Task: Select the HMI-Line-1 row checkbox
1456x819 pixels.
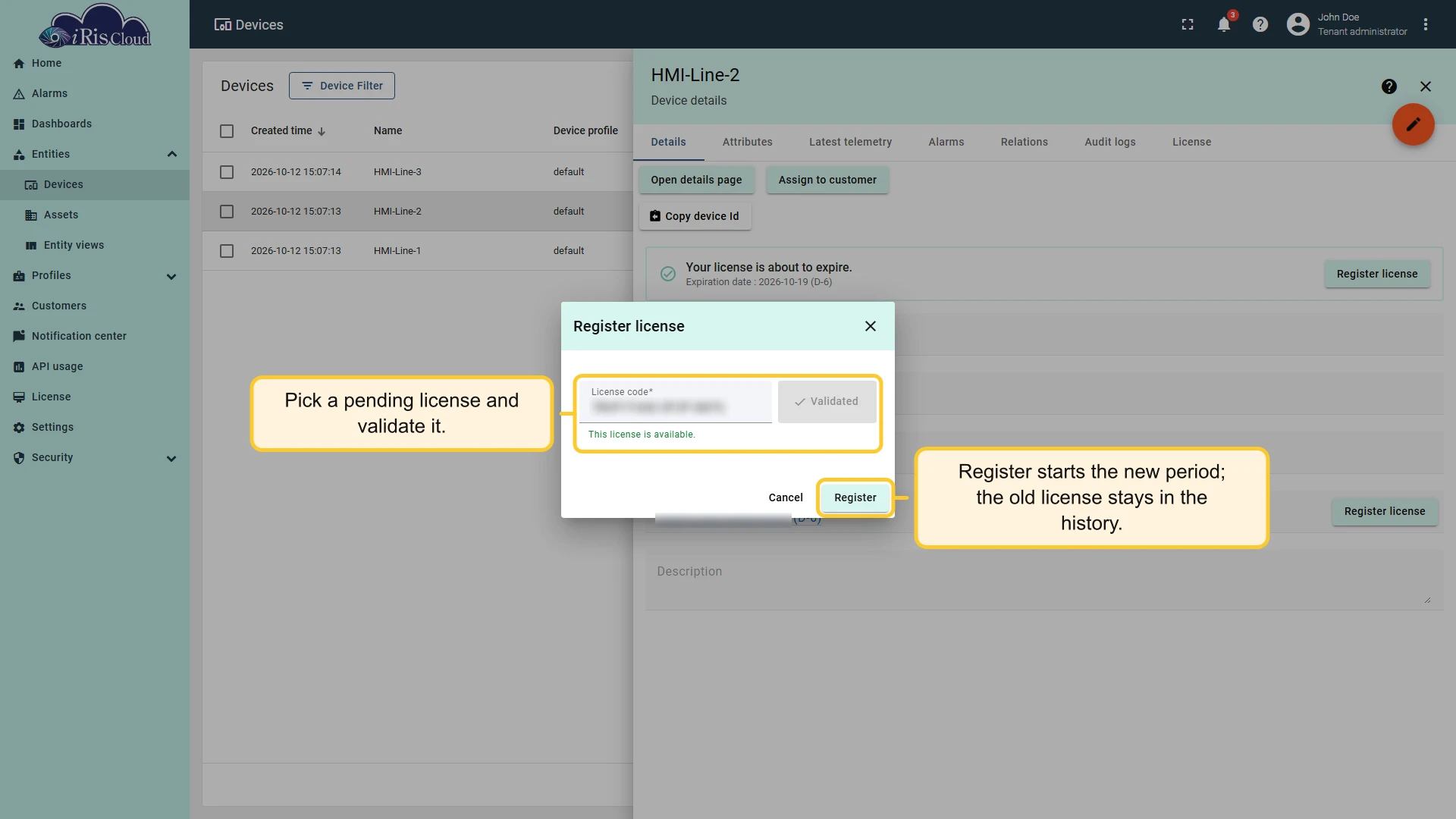Action: [x=227, y=251]
